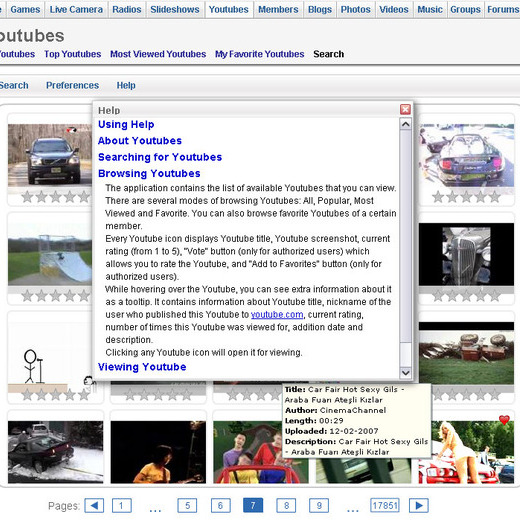The image size is (520, 520).
Task: Expand Searching for Youtubes help topic
Action: [x=160, y=157]
